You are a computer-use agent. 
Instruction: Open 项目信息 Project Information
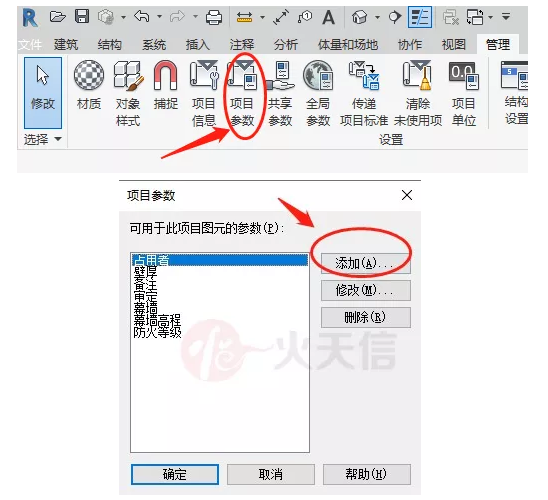pyautogui.click(x=204, y=93)
